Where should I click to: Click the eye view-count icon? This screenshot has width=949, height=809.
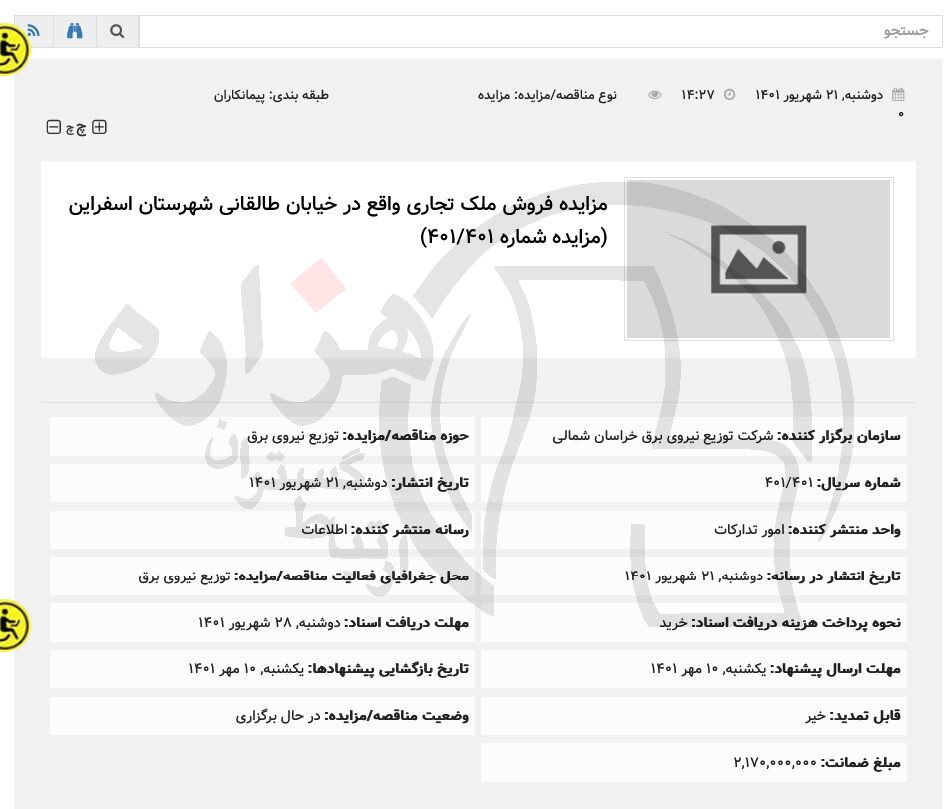click(654, 95)
